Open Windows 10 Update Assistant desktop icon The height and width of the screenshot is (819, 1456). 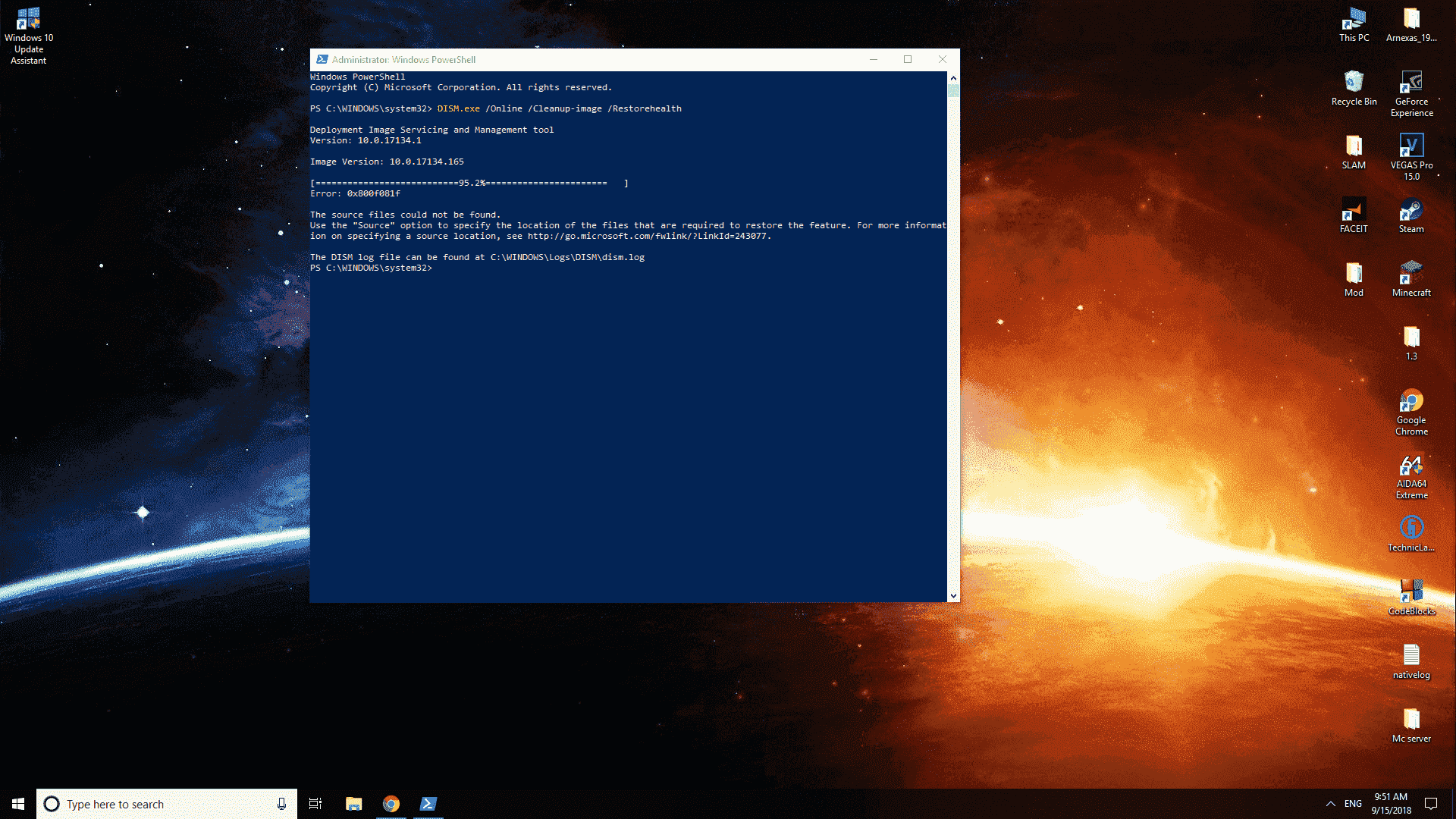(x=28, y=34)
